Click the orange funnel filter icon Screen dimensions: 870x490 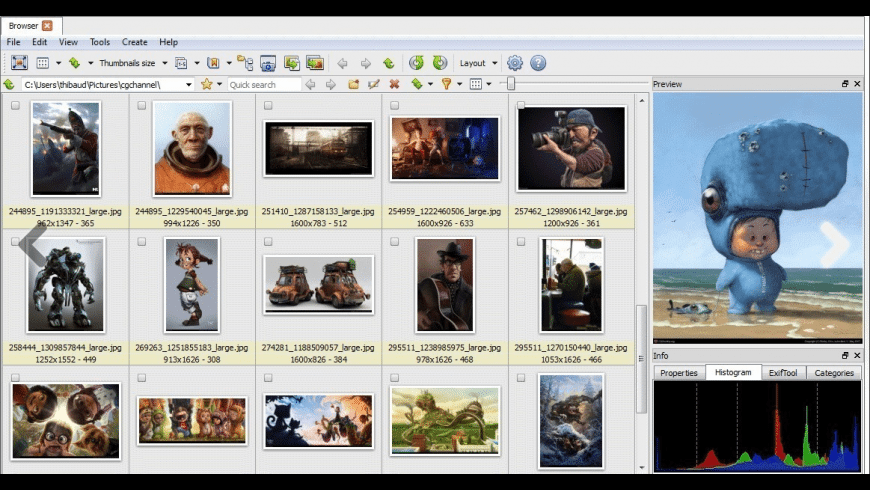[x=447, y=85]
